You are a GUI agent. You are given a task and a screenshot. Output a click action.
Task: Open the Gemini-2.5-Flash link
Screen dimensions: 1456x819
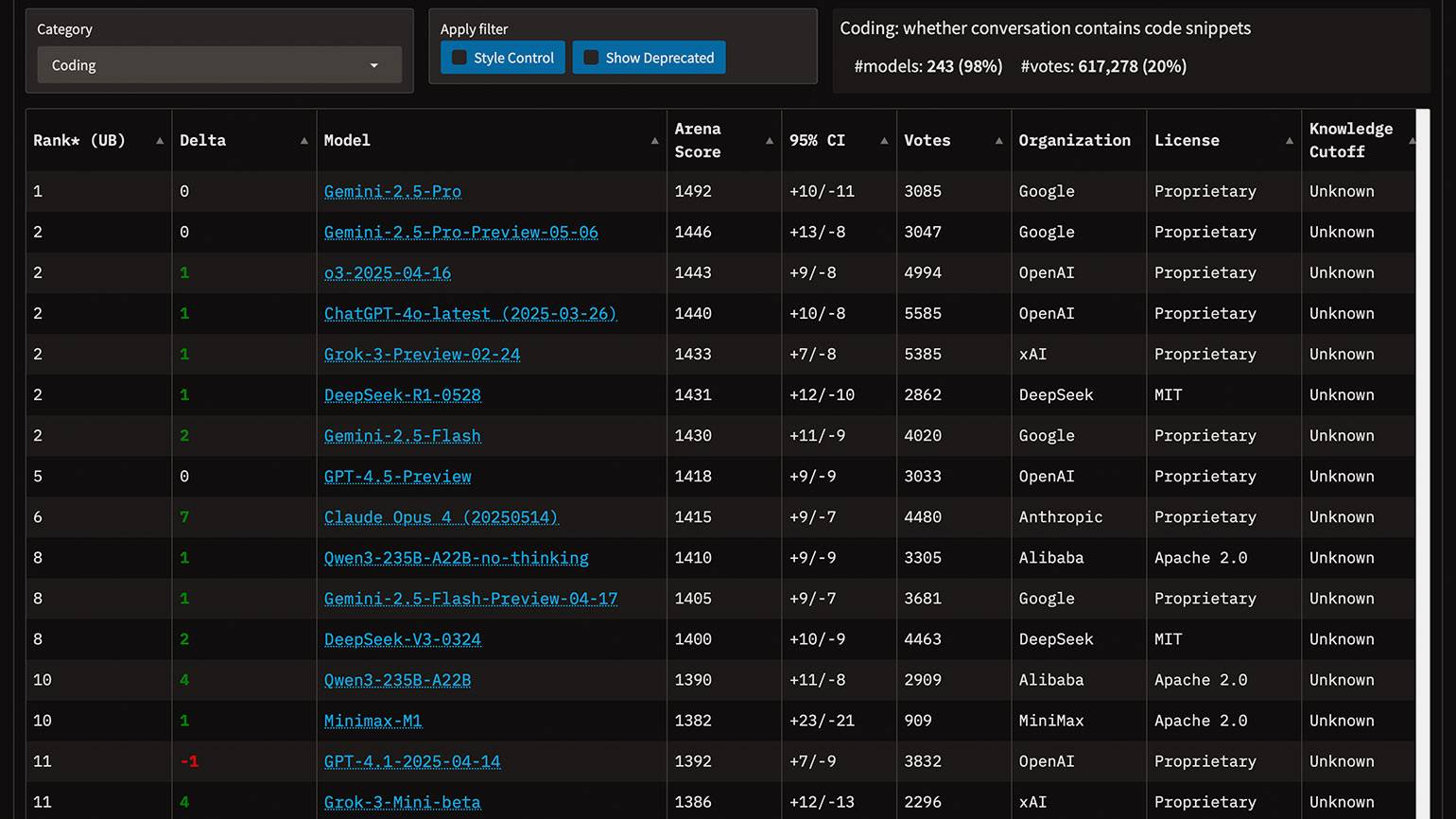[x=403, y=435]
